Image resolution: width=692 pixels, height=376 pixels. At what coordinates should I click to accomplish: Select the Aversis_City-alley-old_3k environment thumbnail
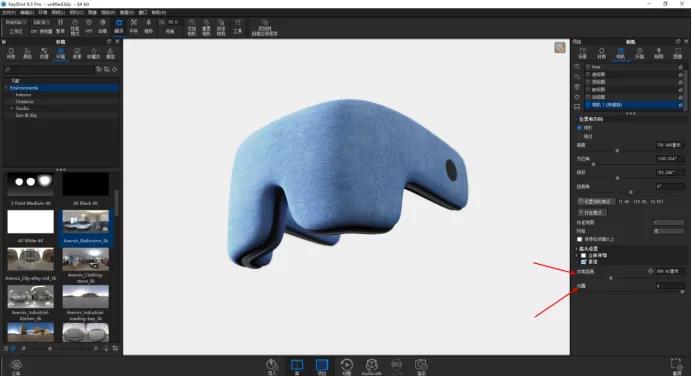point(30,259)
